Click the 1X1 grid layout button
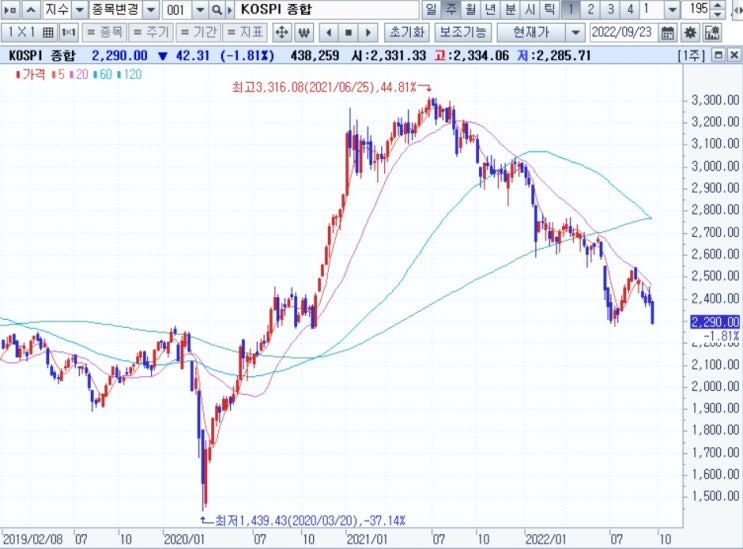Viewport: 743px width, 549px height. pos(29,32)
